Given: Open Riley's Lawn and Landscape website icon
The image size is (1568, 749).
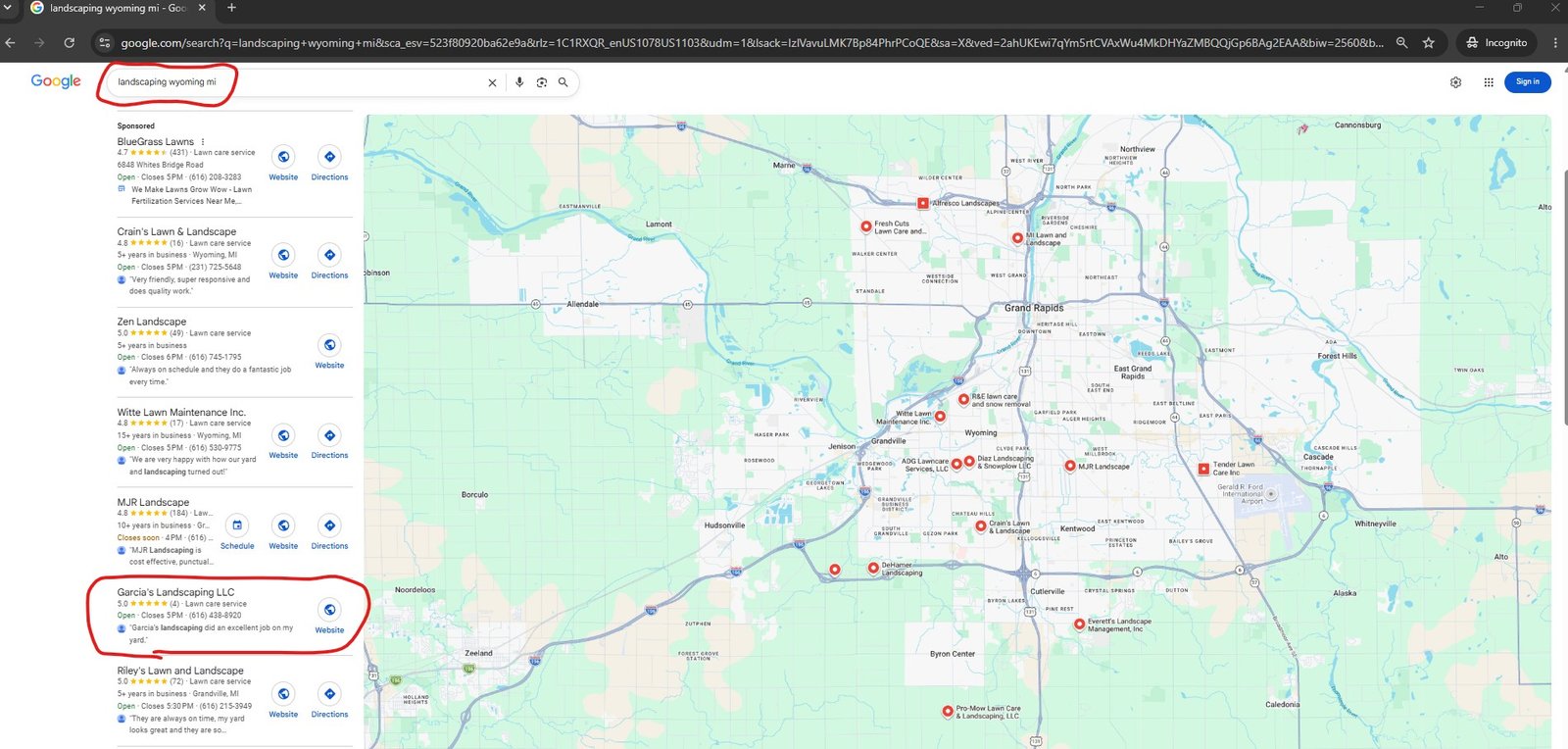Looking at the screenshot, I should tap(283, 694).
